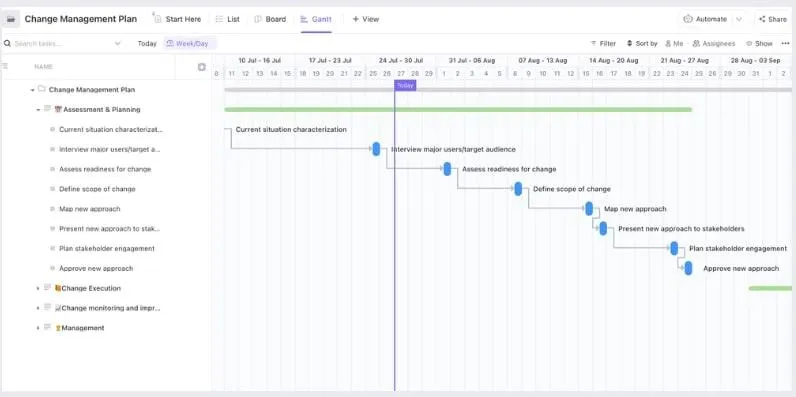Click the Assess readiness for change milestone
The height and width of the screenshot is (397, 796).
447,169
